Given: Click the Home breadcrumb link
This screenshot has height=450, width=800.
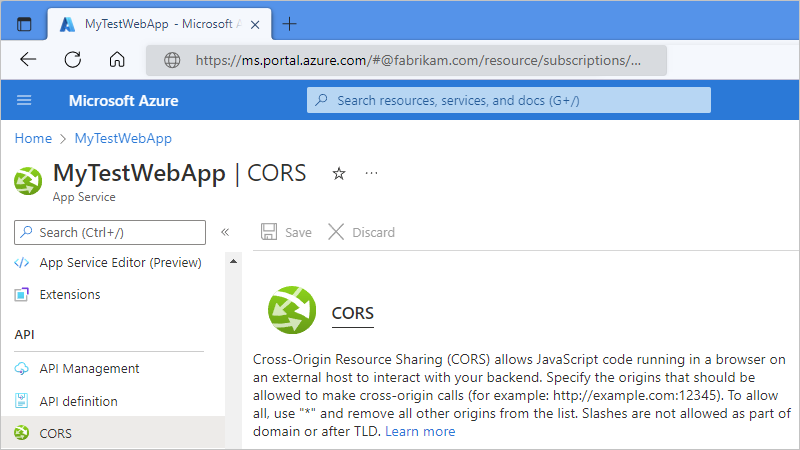Looking at the screenshot, I should [x=33, y=138].
